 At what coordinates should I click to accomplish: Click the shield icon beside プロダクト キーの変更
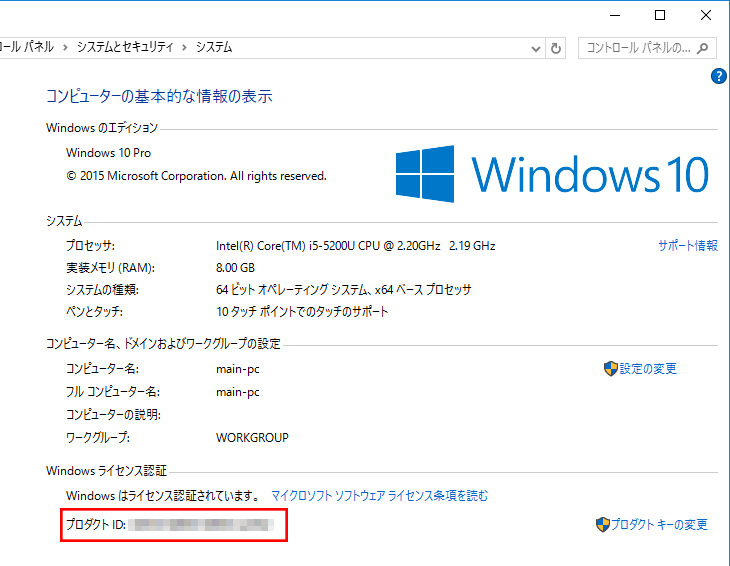(x=602, y=525)
